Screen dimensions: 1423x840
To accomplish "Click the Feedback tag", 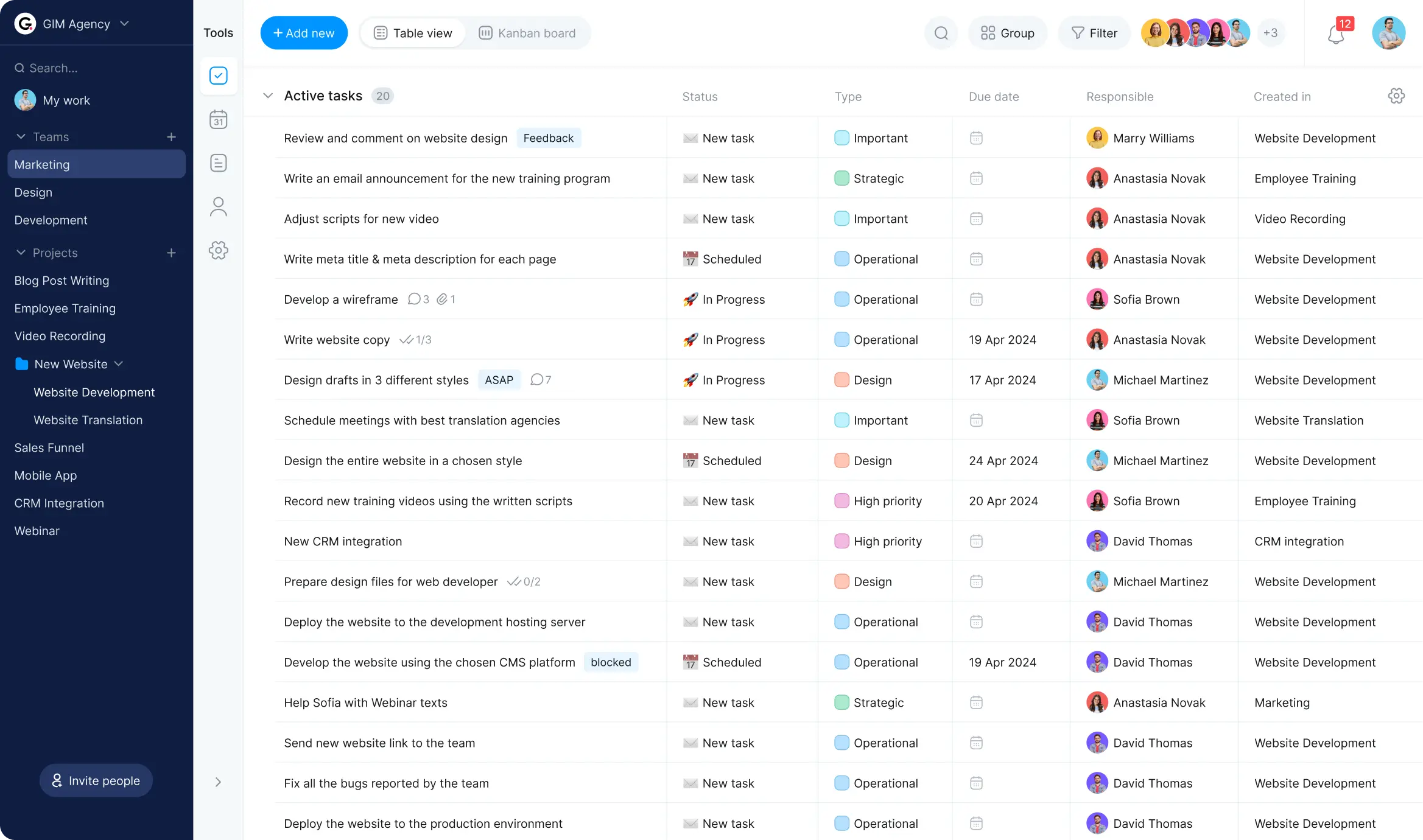I will point(549,138).
